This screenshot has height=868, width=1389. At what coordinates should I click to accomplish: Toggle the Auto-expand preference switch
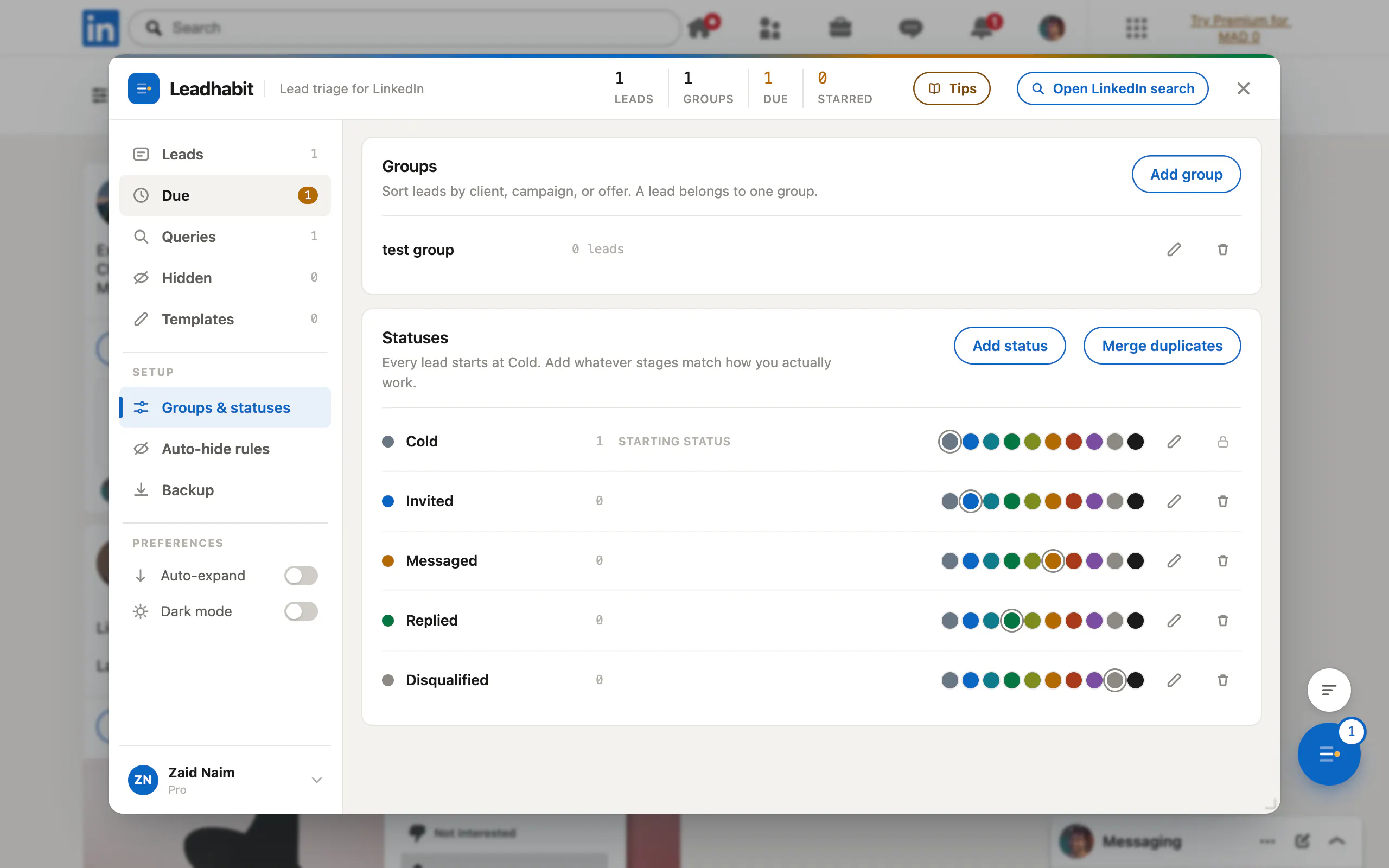click(x=301, y=575)
